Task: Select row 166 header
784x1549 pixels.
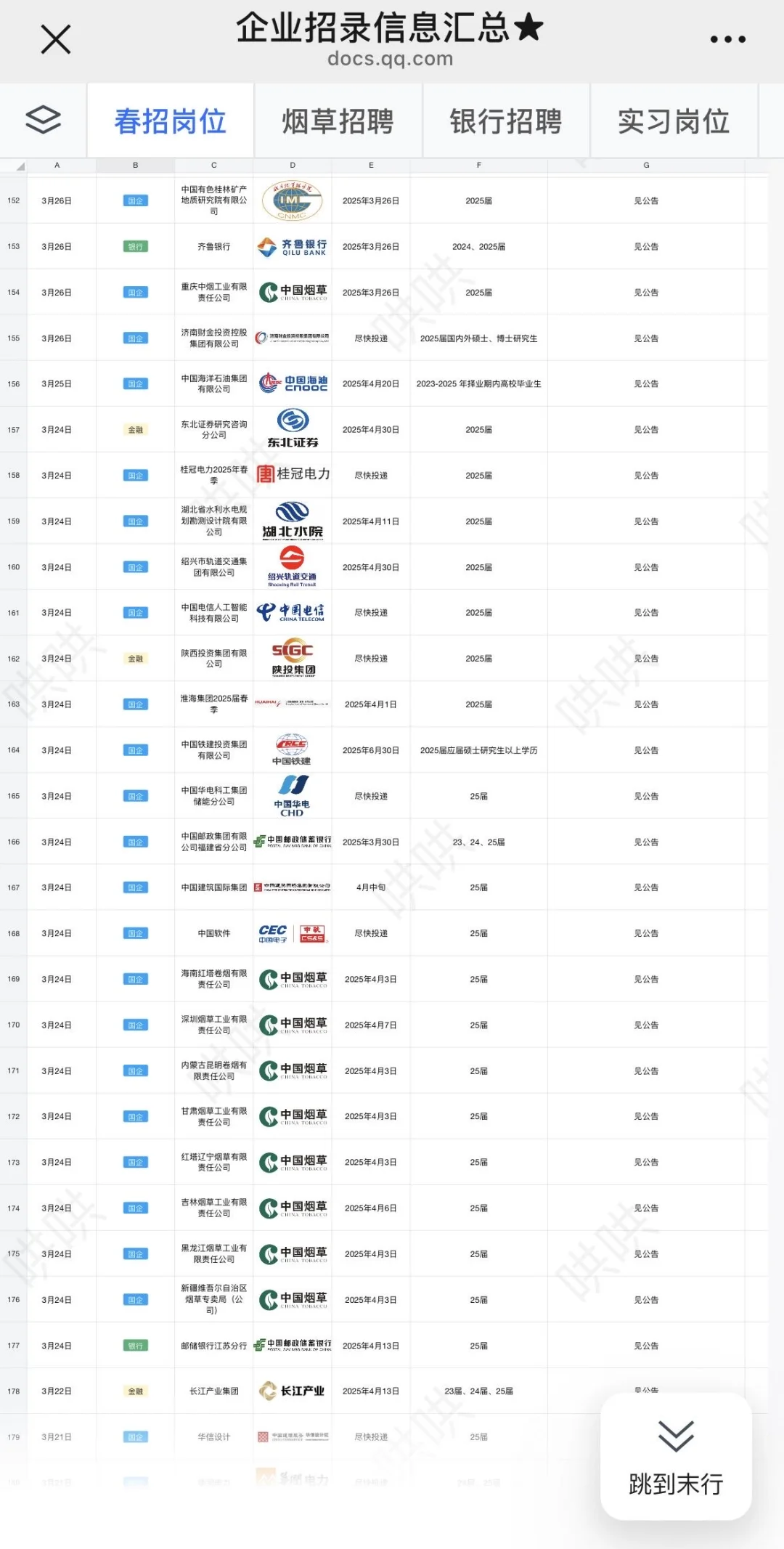Action: pos(14,842)
